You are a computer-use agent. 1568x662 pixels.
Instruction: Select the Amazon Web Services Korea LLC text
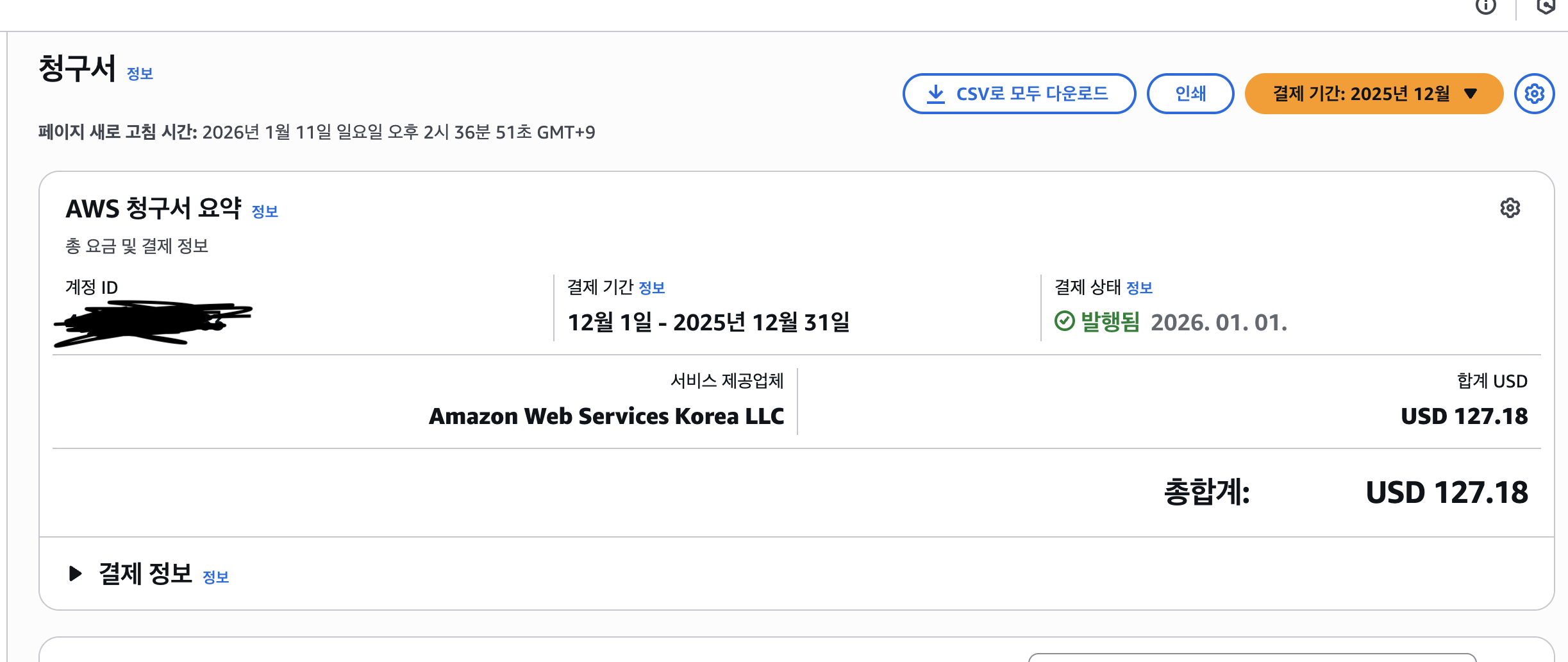coord(606,416)
